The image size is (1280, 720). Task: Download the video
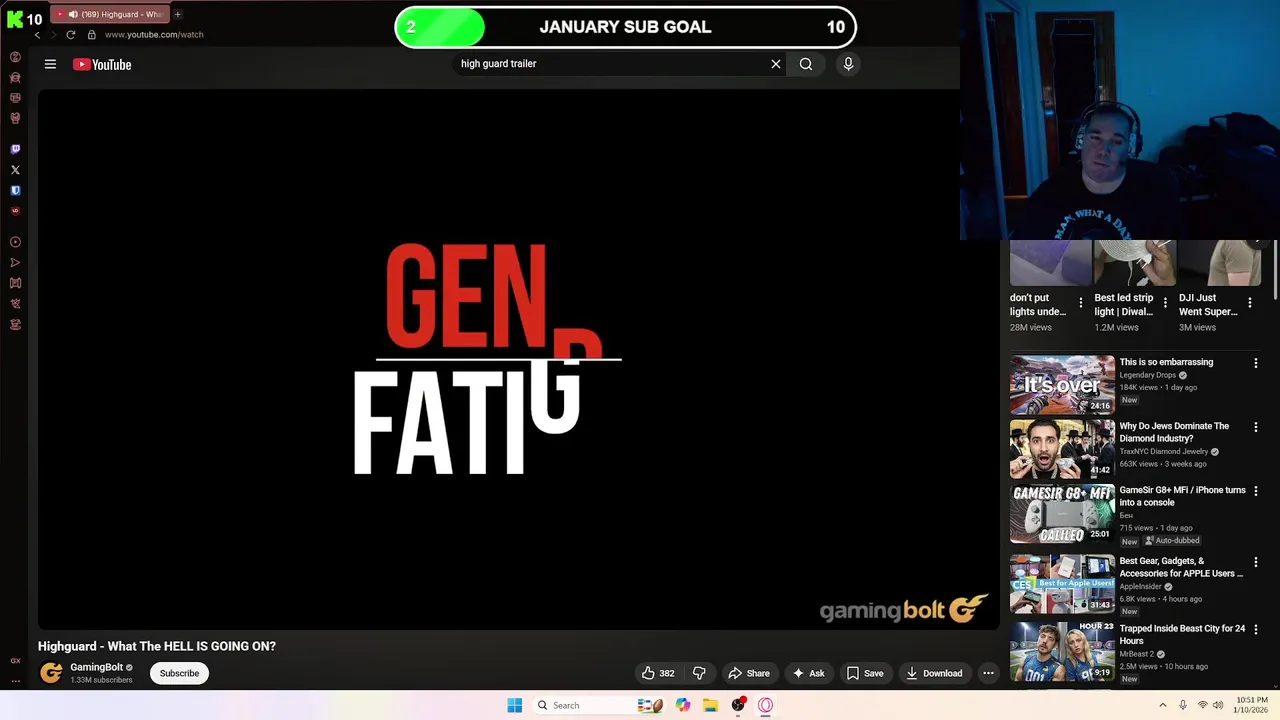coord(934,673)
